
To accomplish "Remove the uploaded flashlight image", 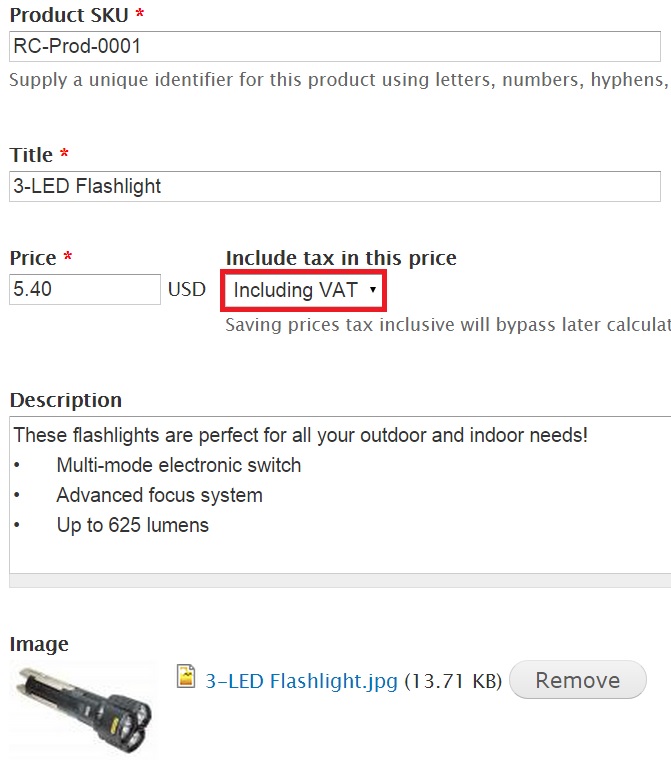I will point(578,680).
